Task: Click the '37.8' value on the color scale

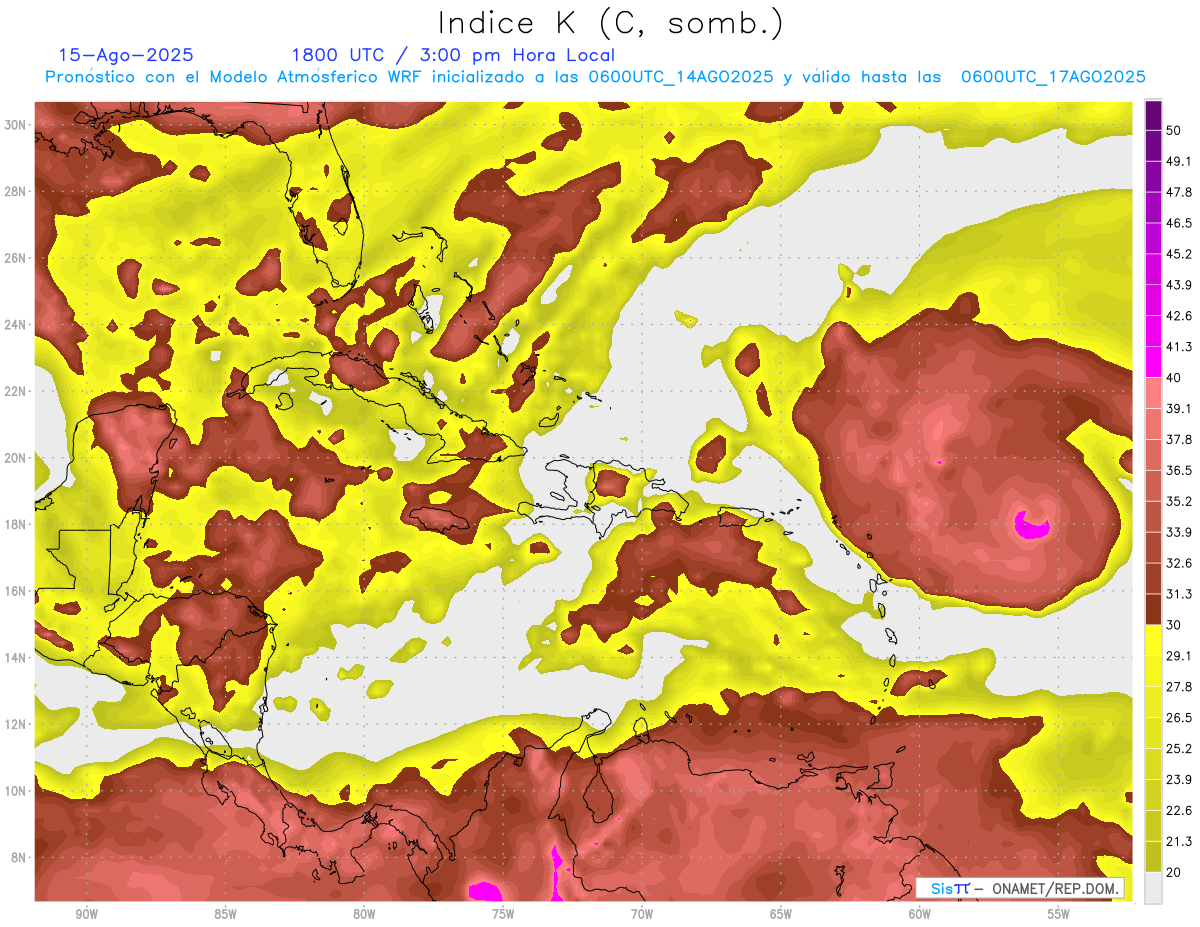Action: pyautogui.click(x=1178, y=440)
